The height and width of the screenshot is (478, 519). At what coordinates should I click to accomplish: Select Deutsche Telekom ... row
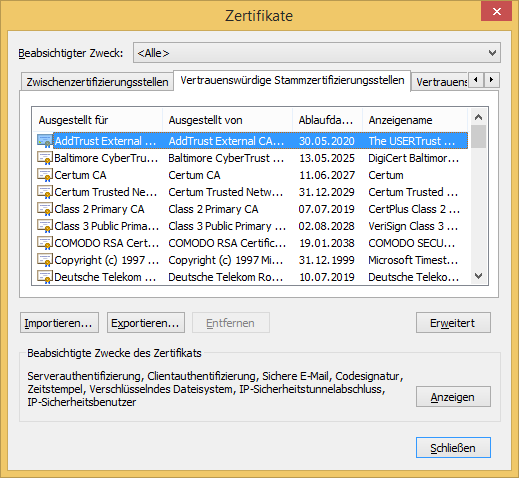click(x=252, y=277)
